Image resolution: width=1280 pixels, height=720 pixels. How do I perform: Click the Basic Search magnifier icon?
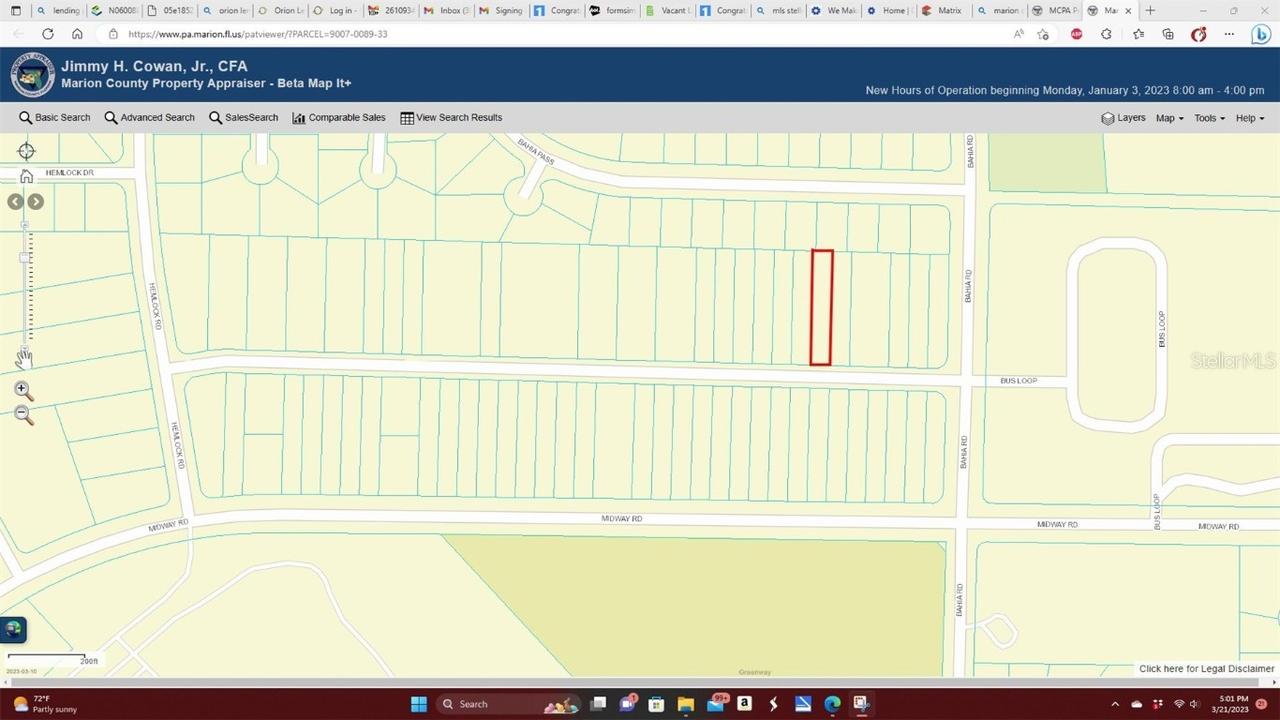(x=26, y=117)
